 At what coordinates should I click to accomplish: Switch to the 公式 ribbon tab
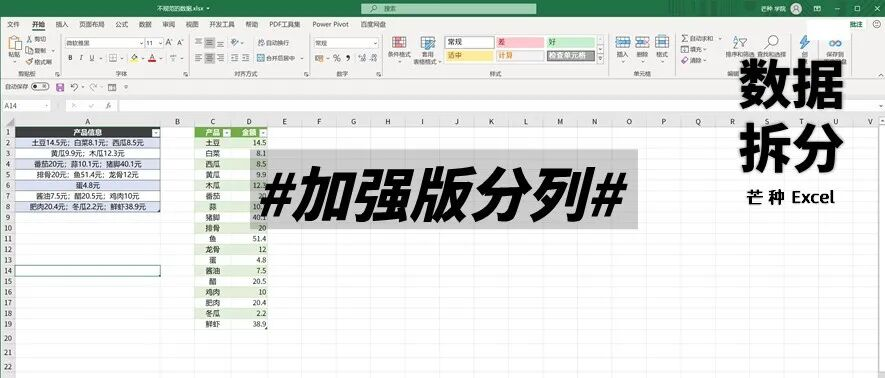pos(121,25)
